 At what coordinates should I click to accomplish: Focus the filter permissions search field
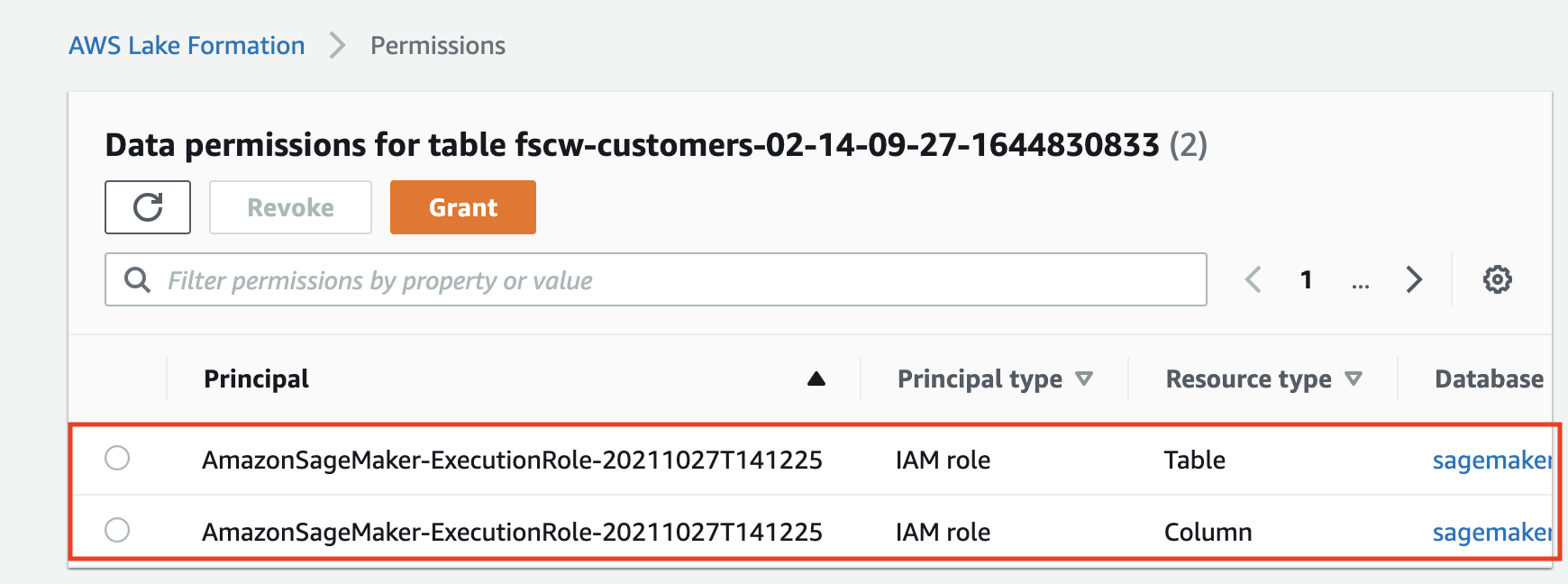tap(656, 279)
